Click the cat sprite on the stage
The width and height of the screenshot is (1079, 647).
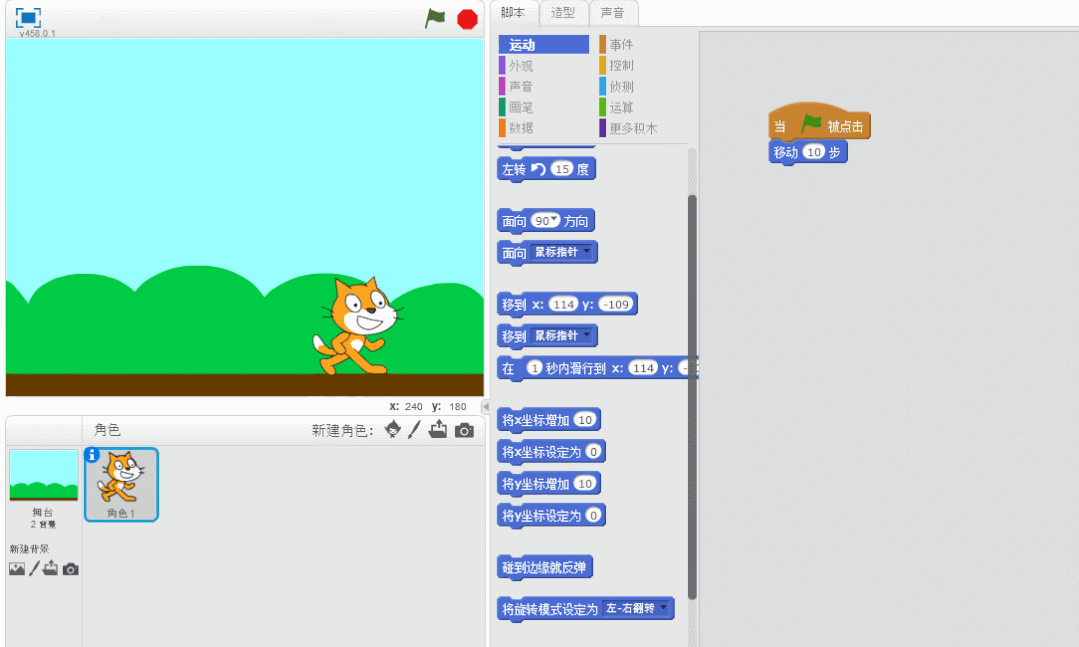click(357, 326)
